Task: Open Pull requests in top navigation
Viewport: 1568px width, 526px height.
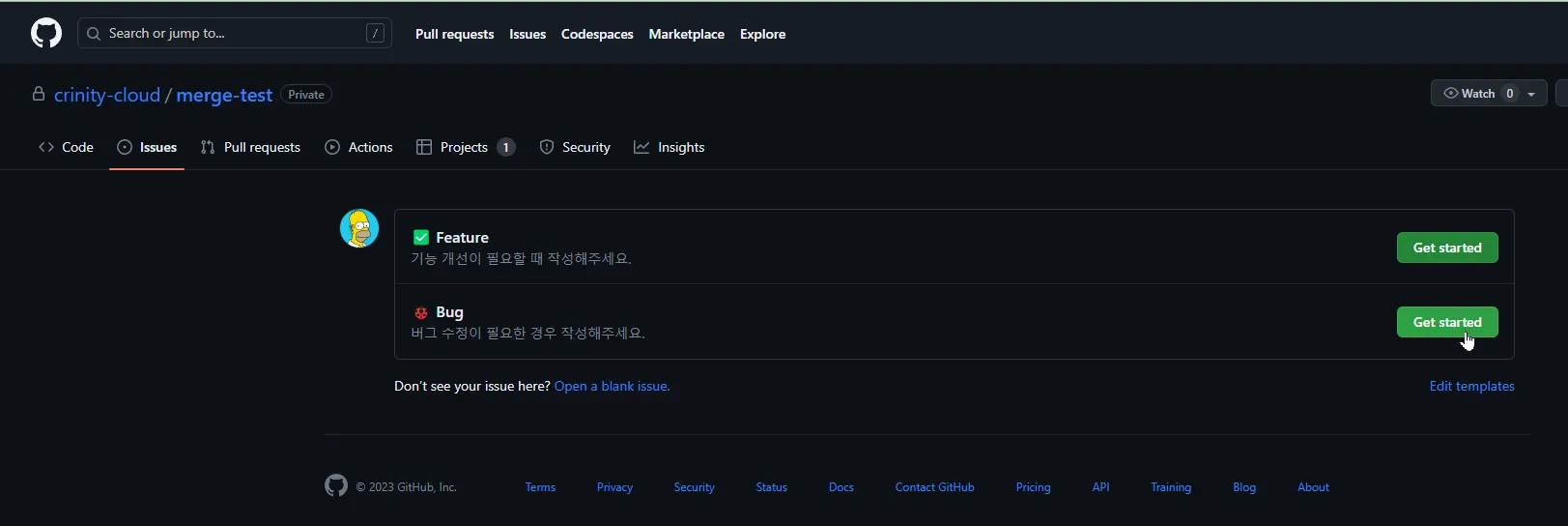Action: coord(454,34)
